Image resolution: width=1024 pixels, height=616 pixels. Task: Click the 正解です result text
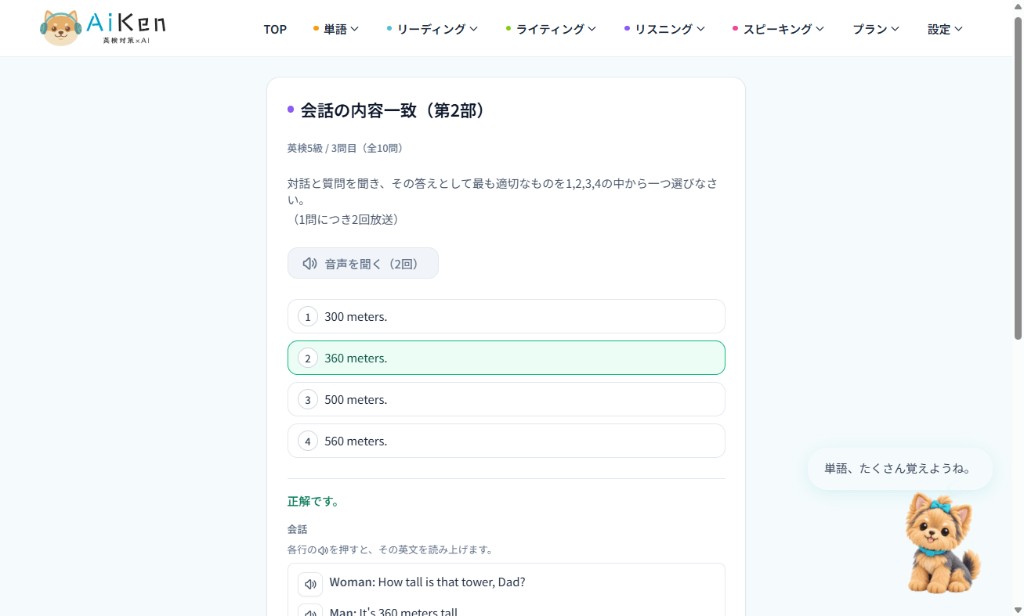click(313, 502)
